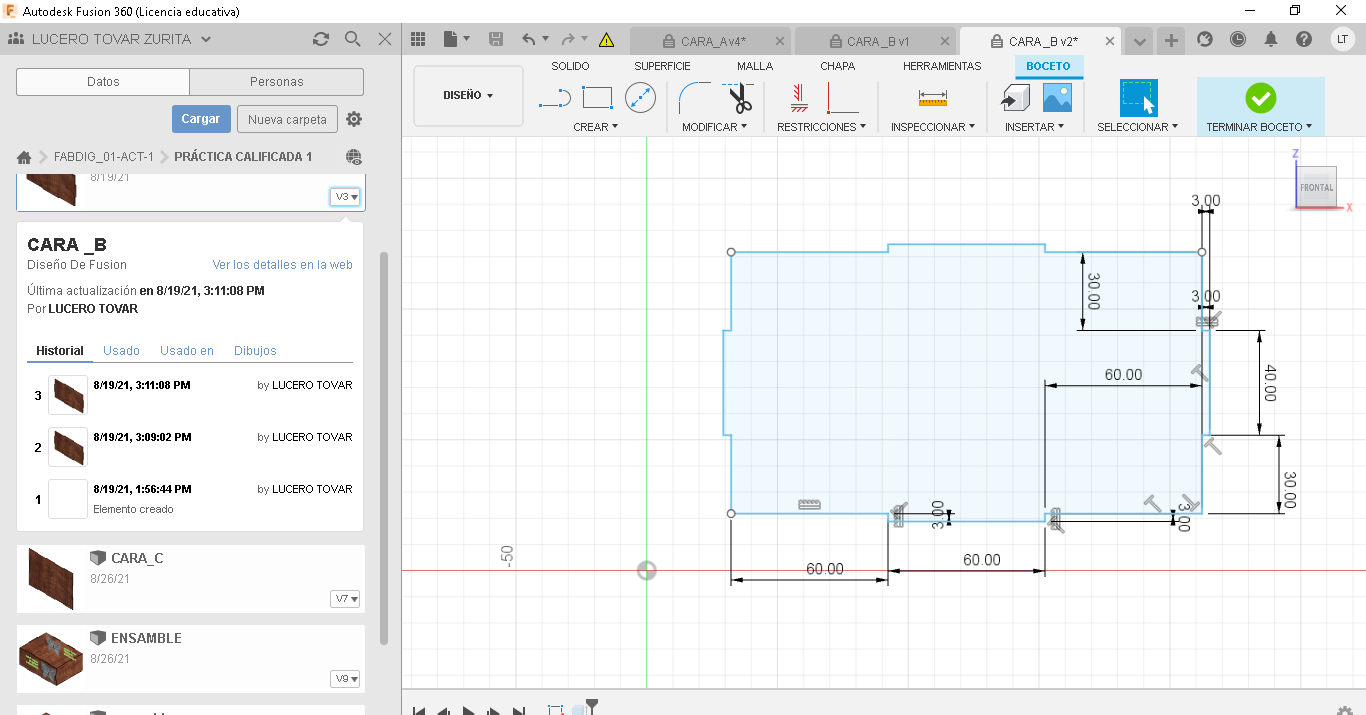Expand the CREAR menu

(596, 127)
